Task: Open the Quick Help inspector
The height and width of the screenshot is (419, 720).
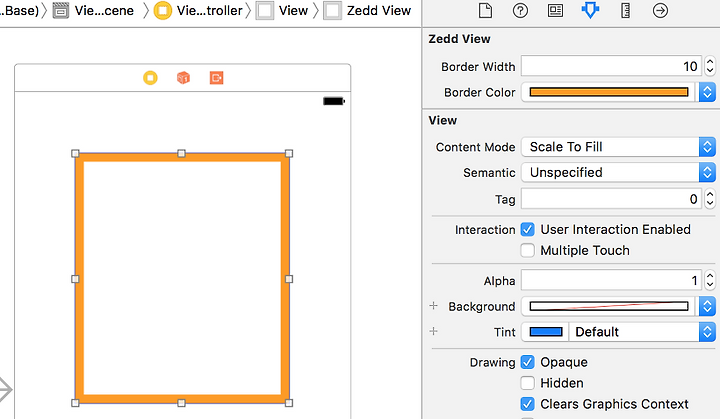Action: coord(520,10)
